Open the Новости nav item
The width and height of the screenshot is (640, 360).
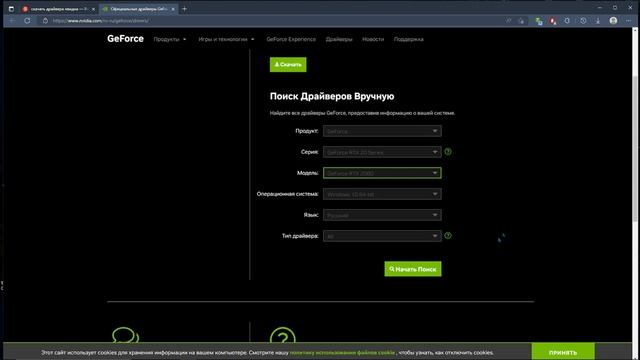(373, 39)
